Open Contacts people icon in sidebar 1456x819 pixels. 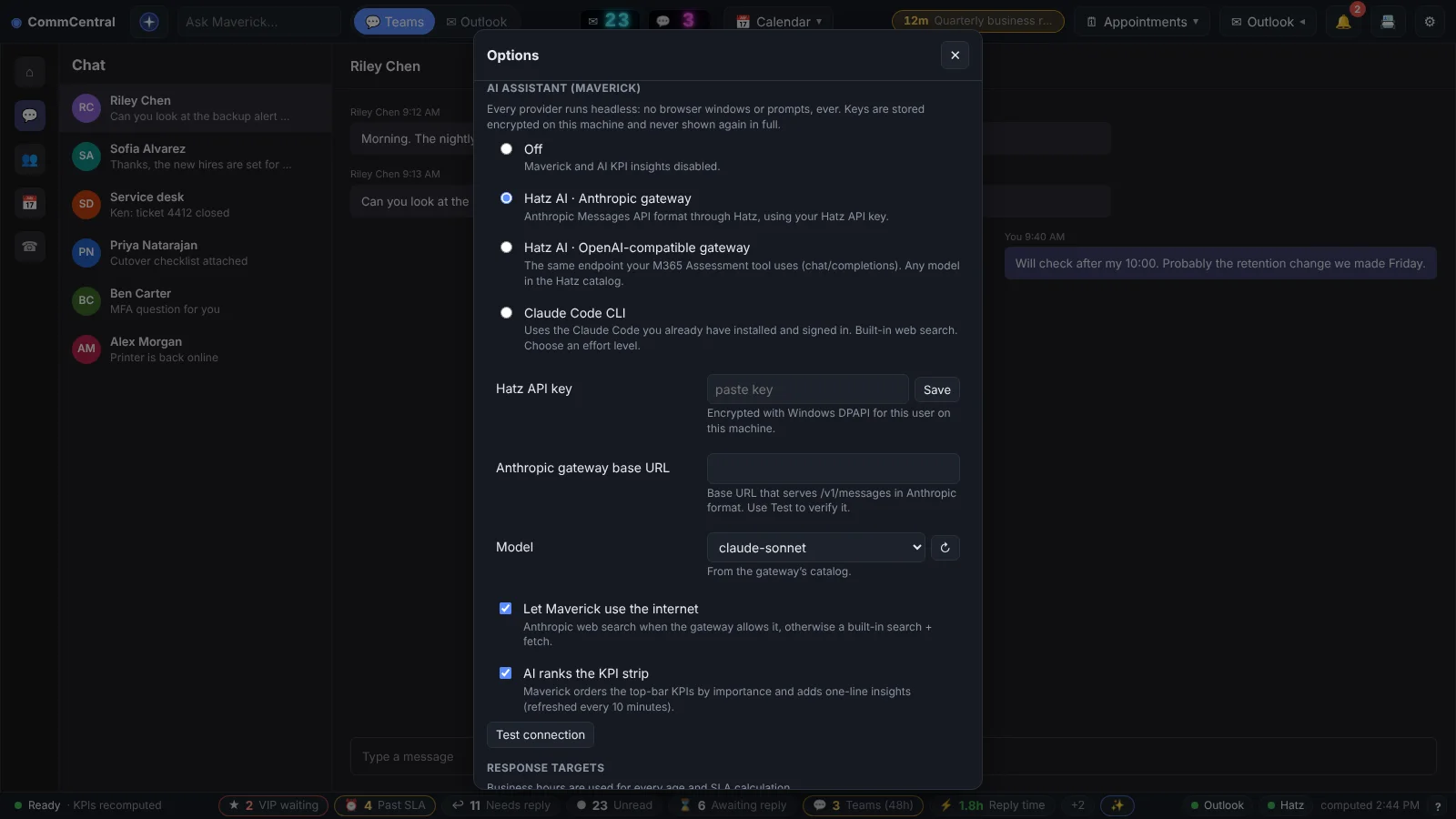click(x=30, y=159)
